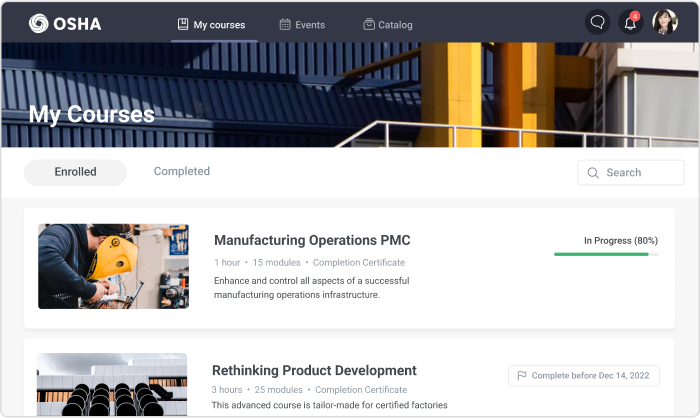Image resolution: width=700 pixels, height=418 pixels.
Task: Click the Catalog box icon
Action: click(369, 24)
